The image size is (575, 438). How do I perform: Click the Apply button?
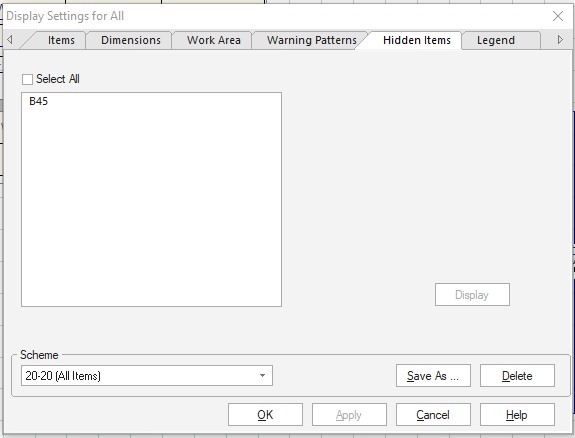point(349,415)
